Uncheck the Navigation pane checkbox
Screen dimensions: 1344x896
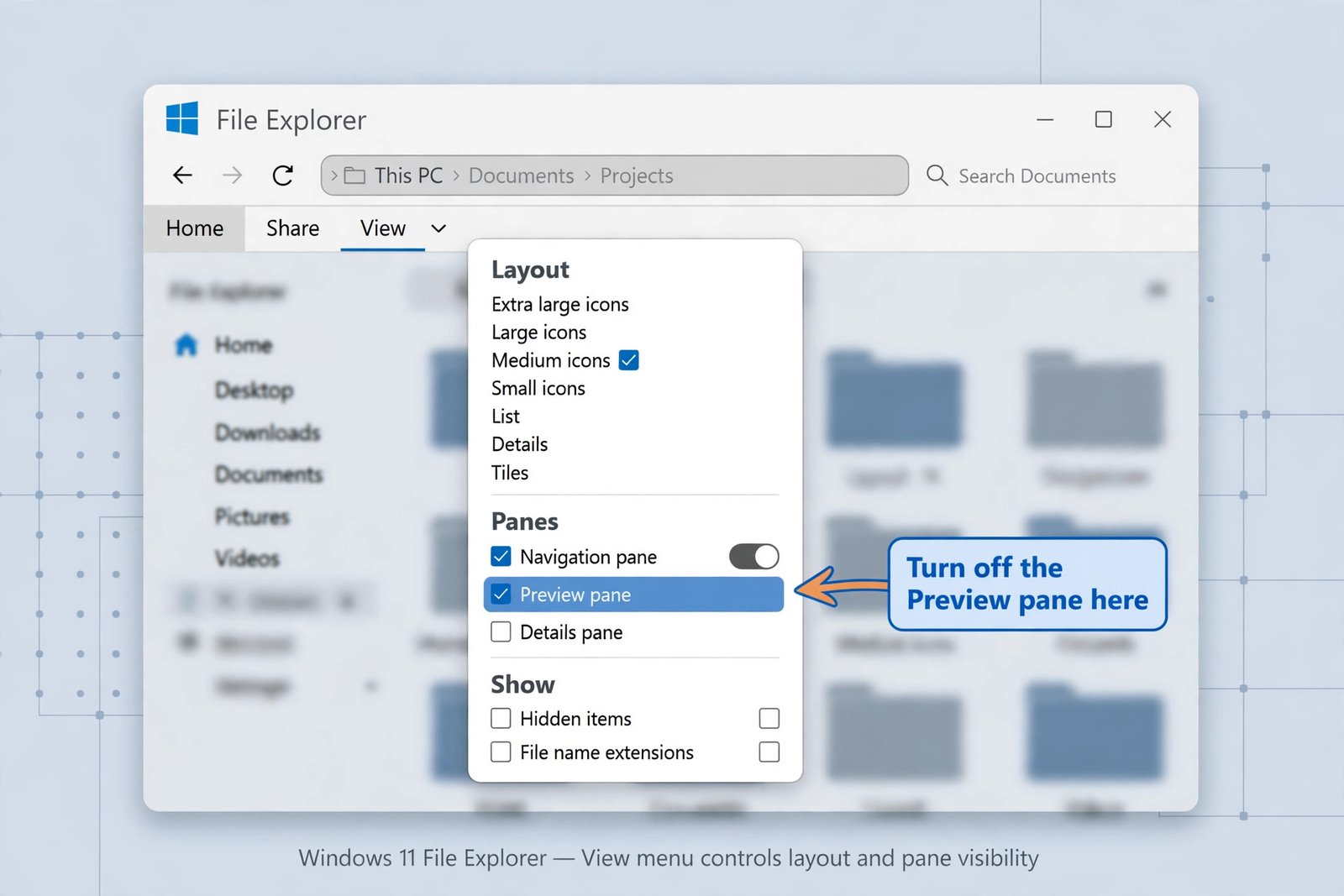(501, 556)
